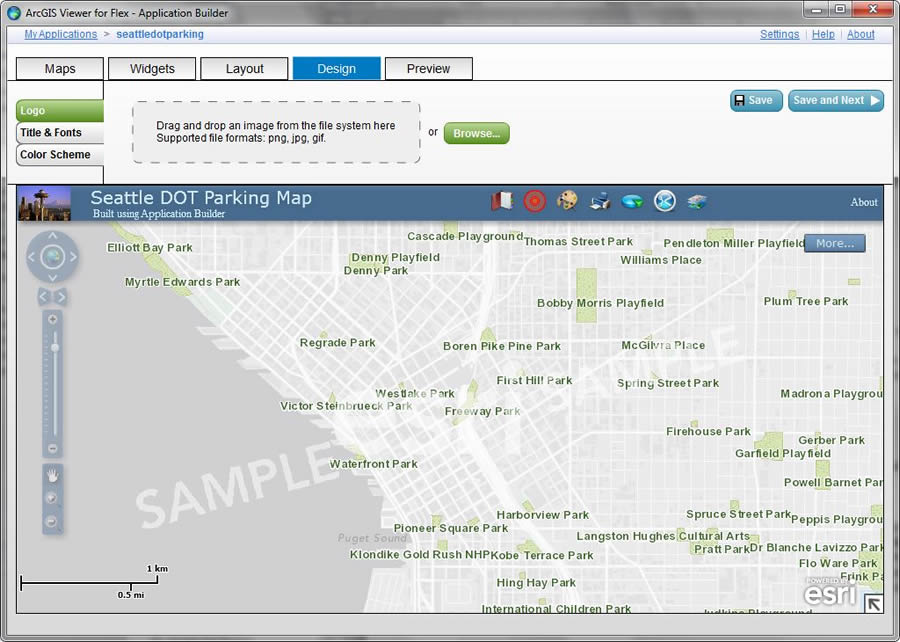Pan map down with navigation arrow
This screenshot has width=900, height=642.
(52, 278)
